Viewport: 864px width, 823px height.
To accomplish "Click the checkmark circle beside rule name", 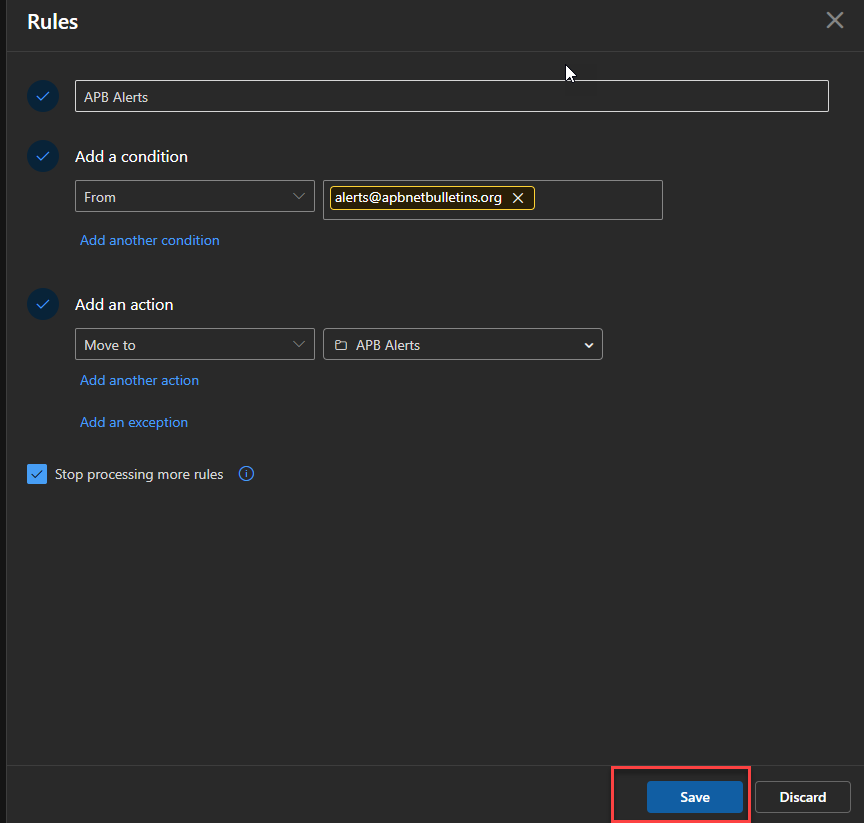I will coord(43,96).
